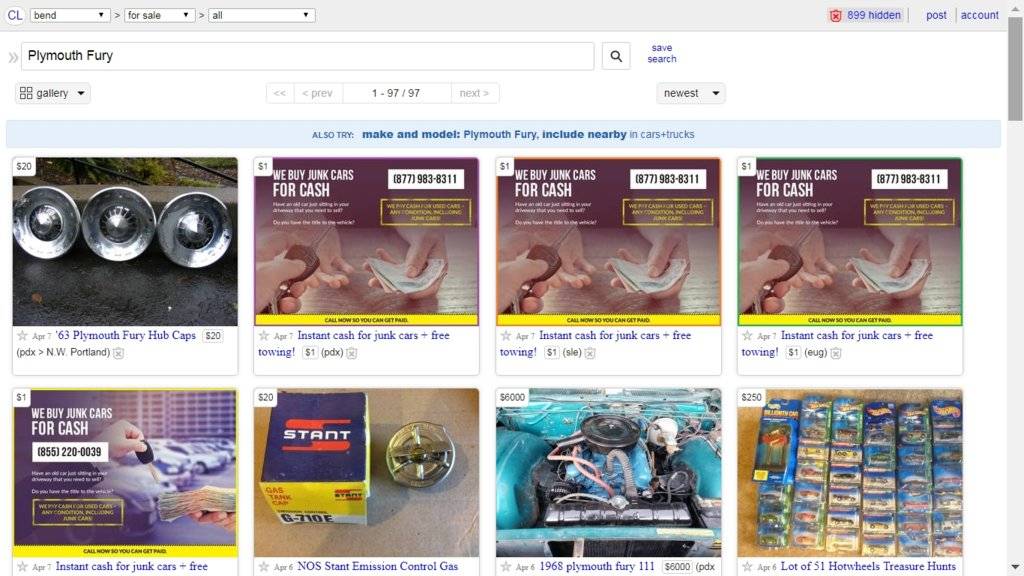This screenshot has width=1024, height=576.
Task: Click the Plymouth Fury search input field
Action: [308, 56]
